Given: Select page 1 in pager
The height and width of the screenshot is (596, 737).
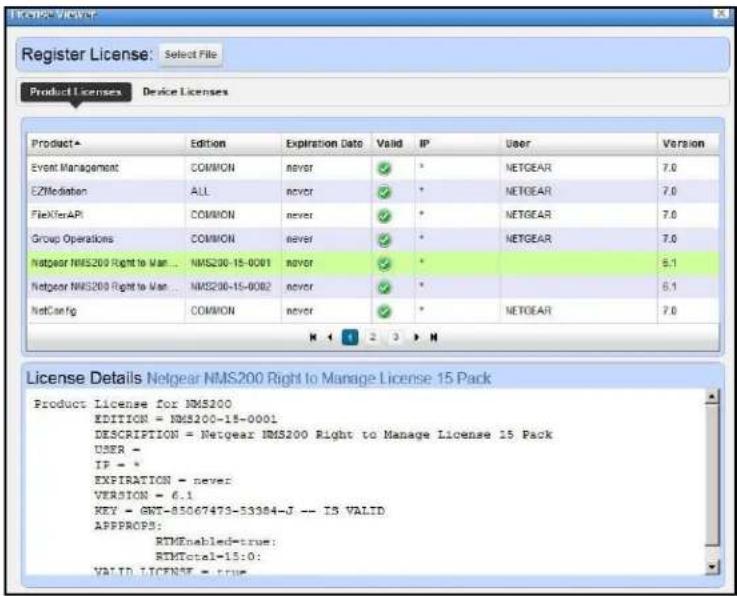Looking at the screenshot, I should coord(350,337).
